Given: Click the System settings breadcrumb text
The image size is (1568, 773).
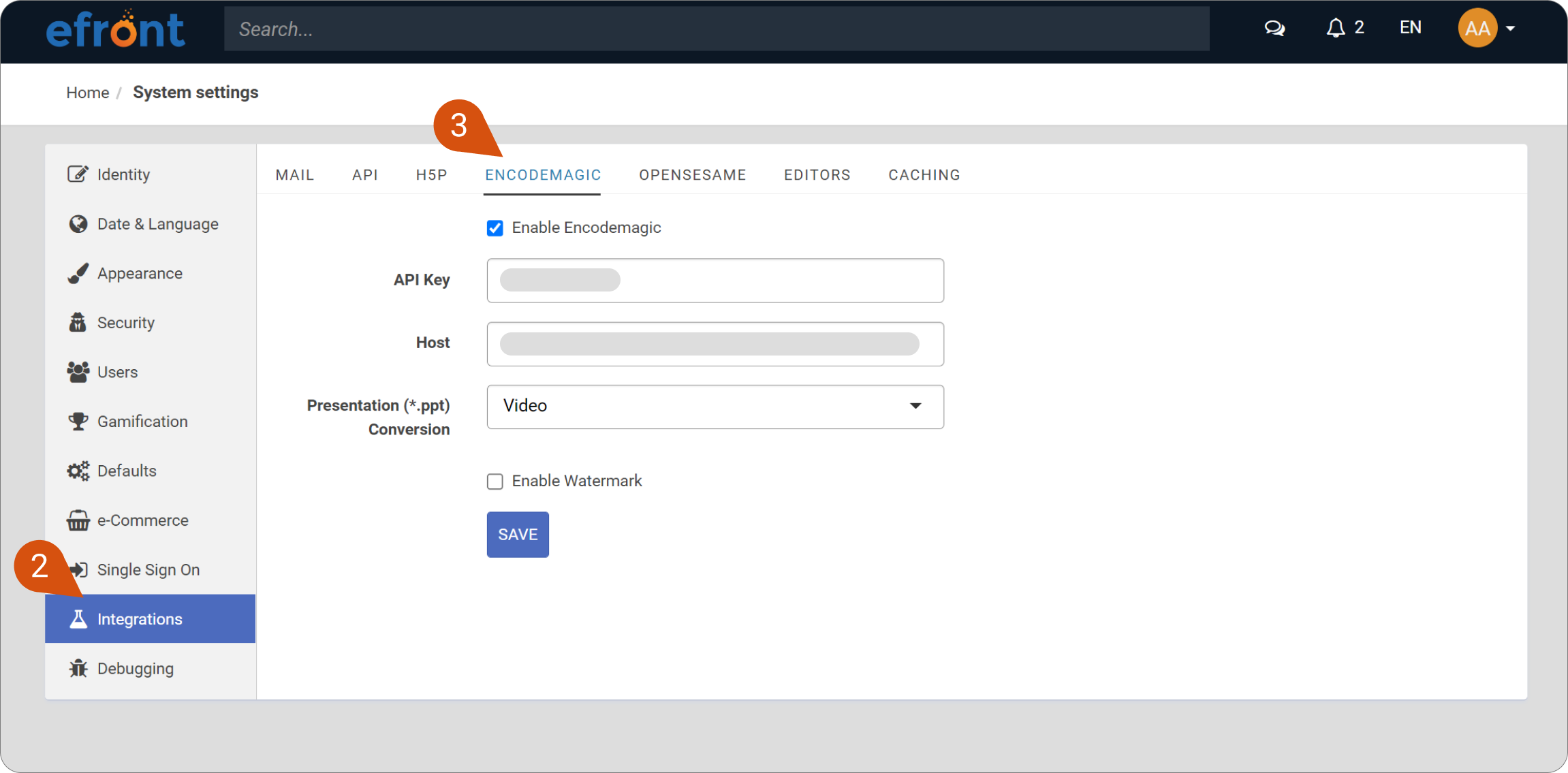Looking at the screenshot, I should [x=195, y=93].
